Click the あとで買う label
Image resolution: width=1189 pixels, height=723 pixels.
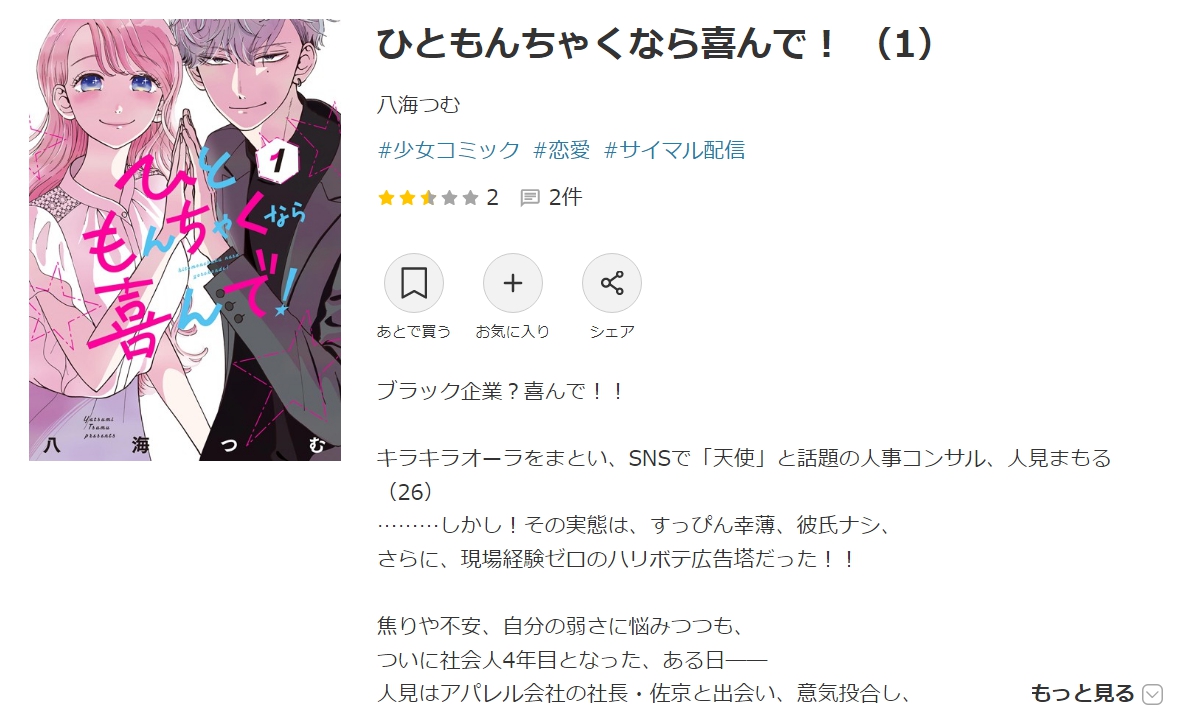click(413, 332)
